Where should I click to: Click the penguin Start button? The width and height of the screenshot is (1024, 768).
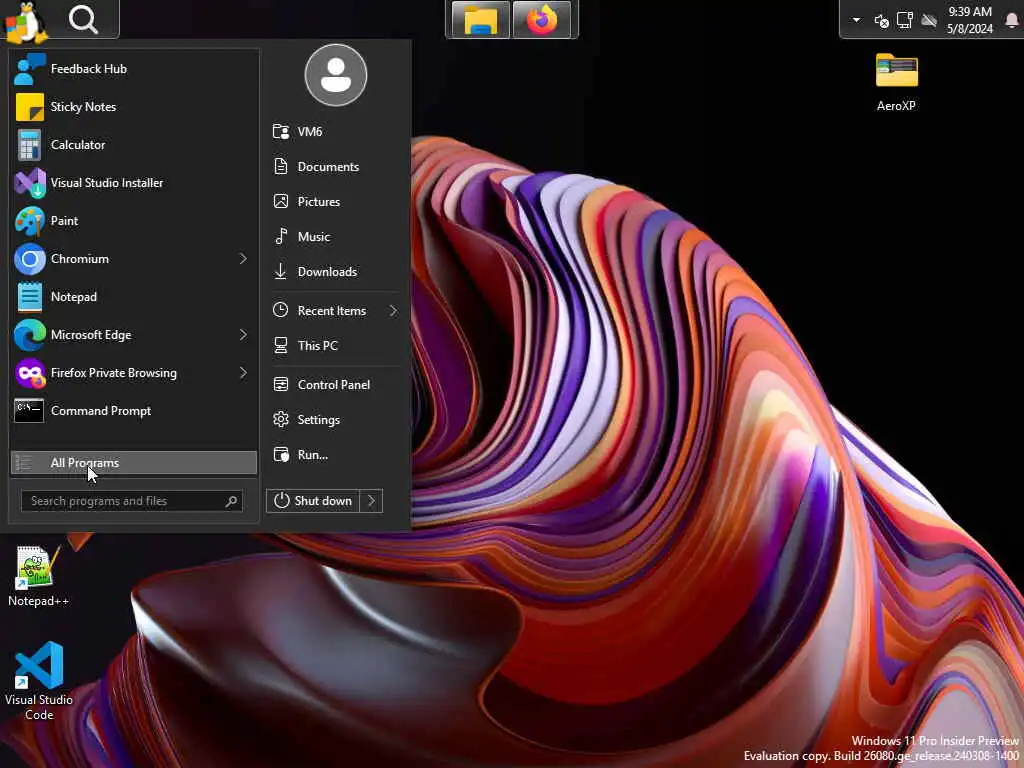tap(26, 22)
